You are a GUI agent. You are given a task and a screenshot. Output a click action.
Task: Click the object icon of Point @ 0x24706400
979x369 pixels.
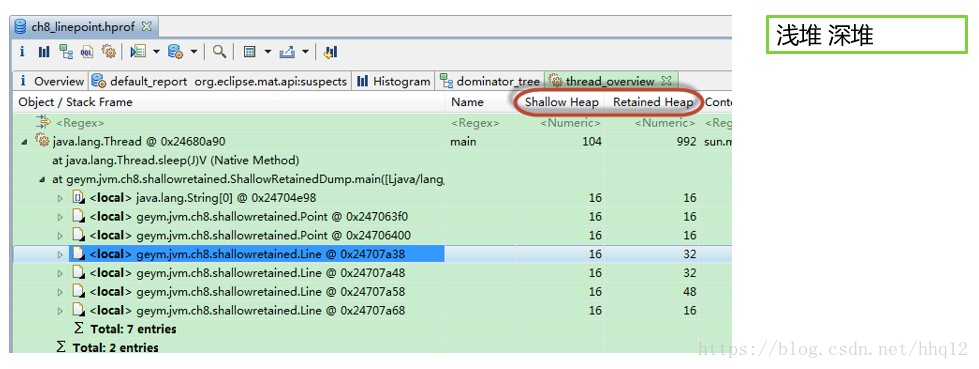78,235
